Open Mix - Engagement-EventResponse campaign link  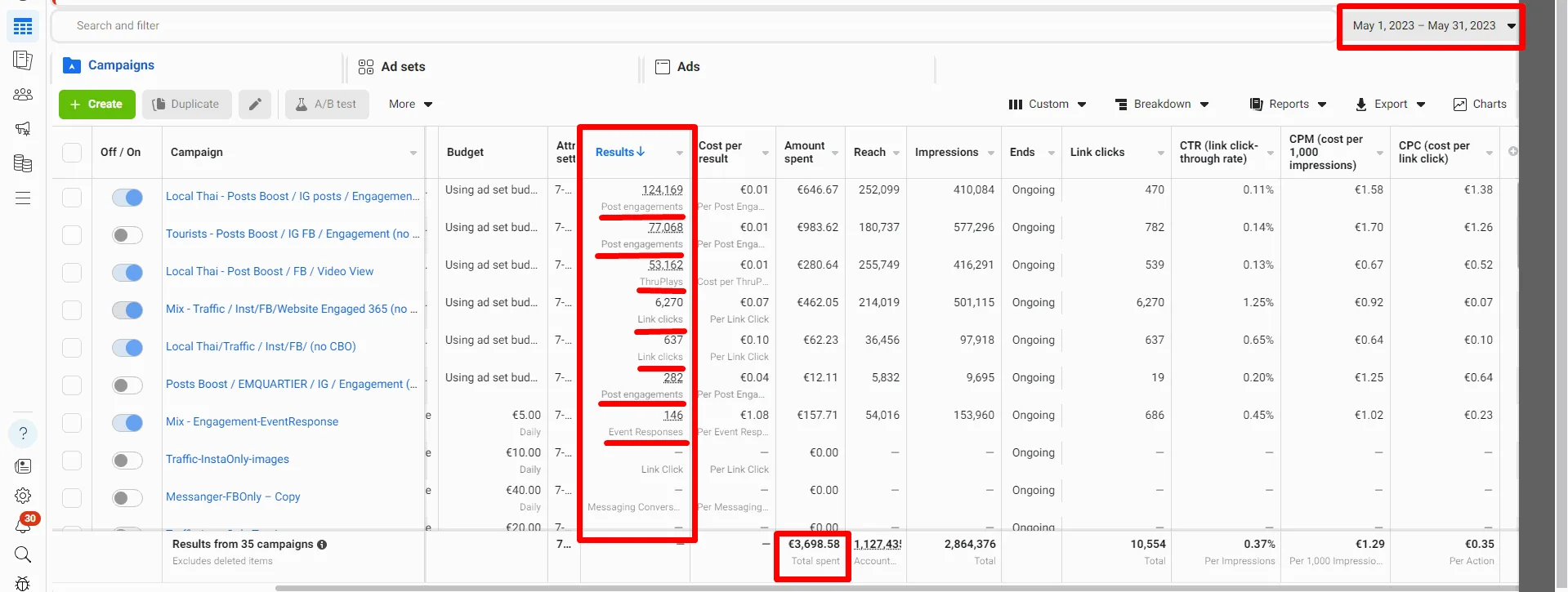pos(252,422)
